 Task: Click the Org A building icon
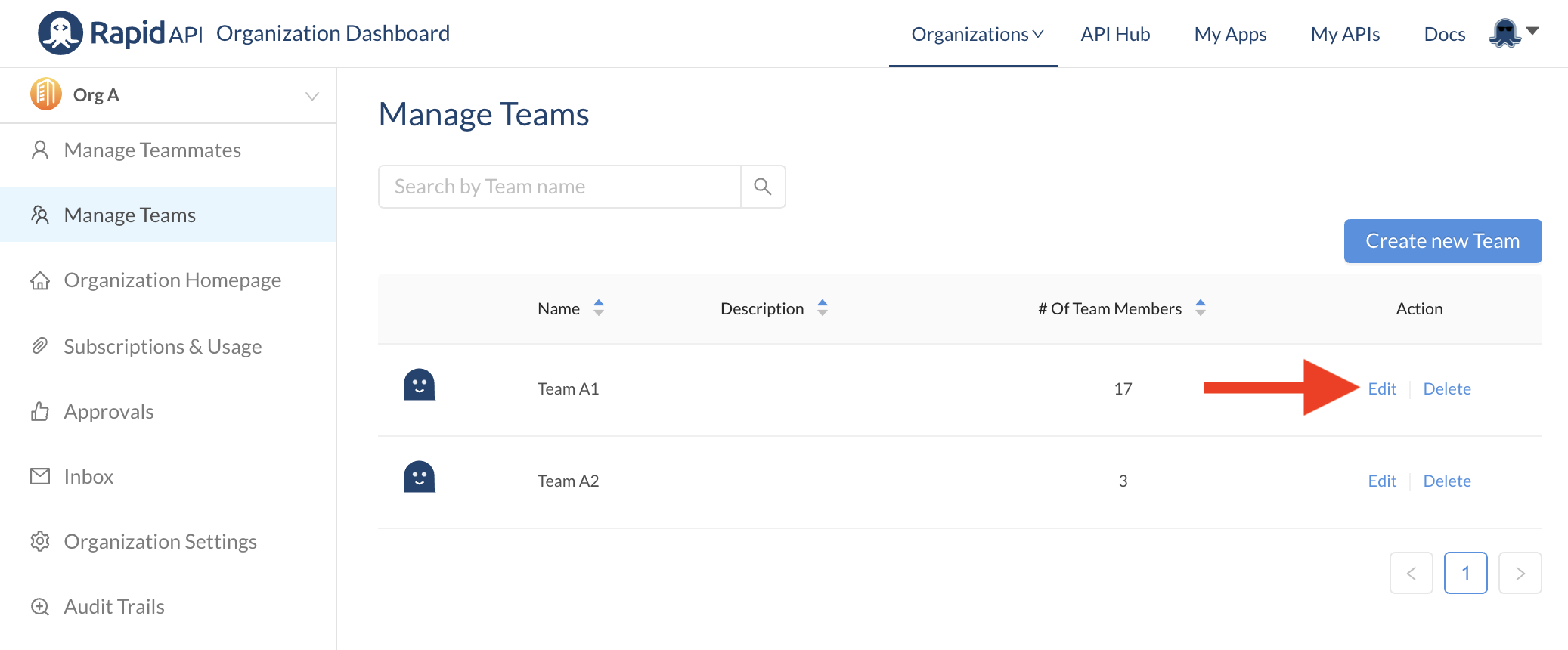pos(46,94)
